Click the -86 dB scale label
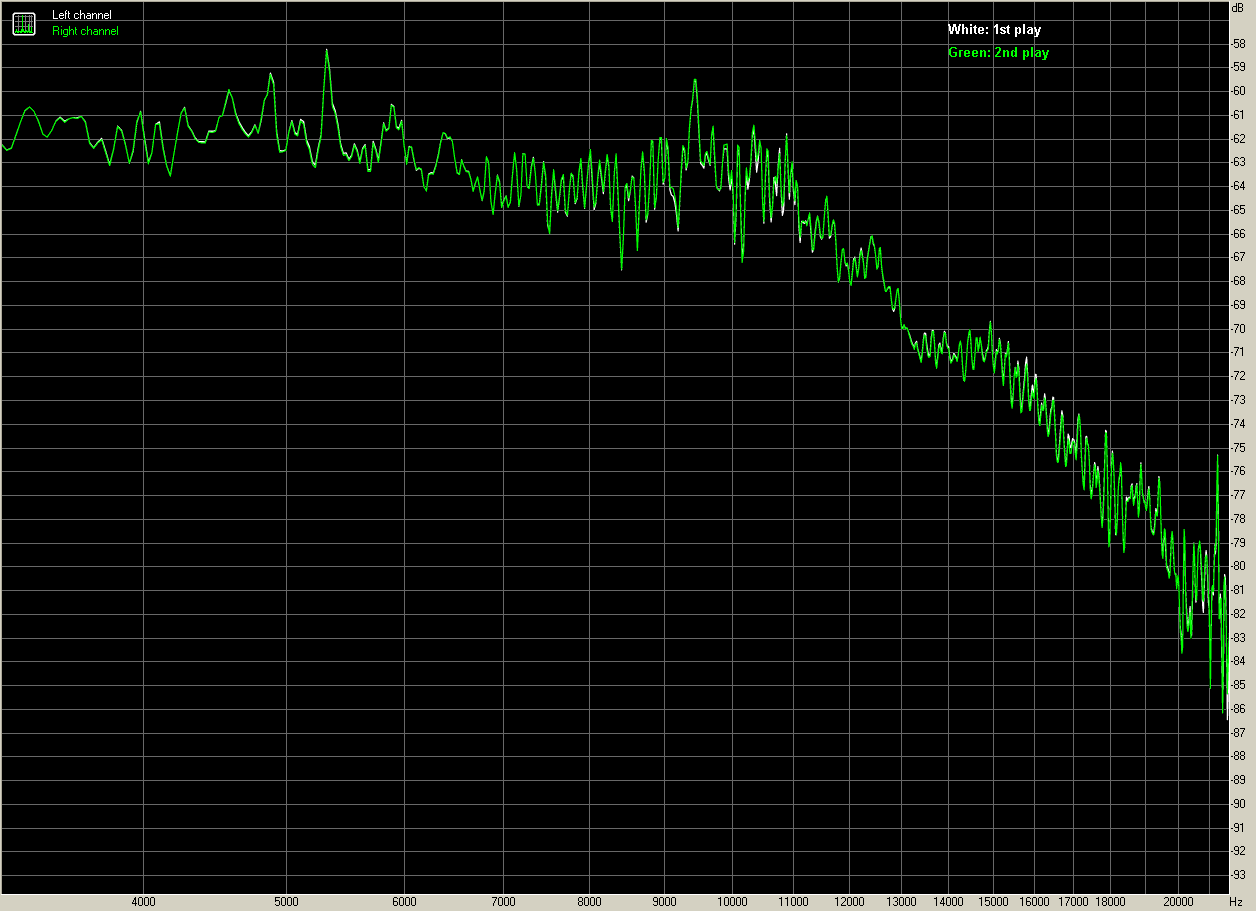Image resolution: width=1256 pixels, height=911 pixels. tap(1238, 708)
